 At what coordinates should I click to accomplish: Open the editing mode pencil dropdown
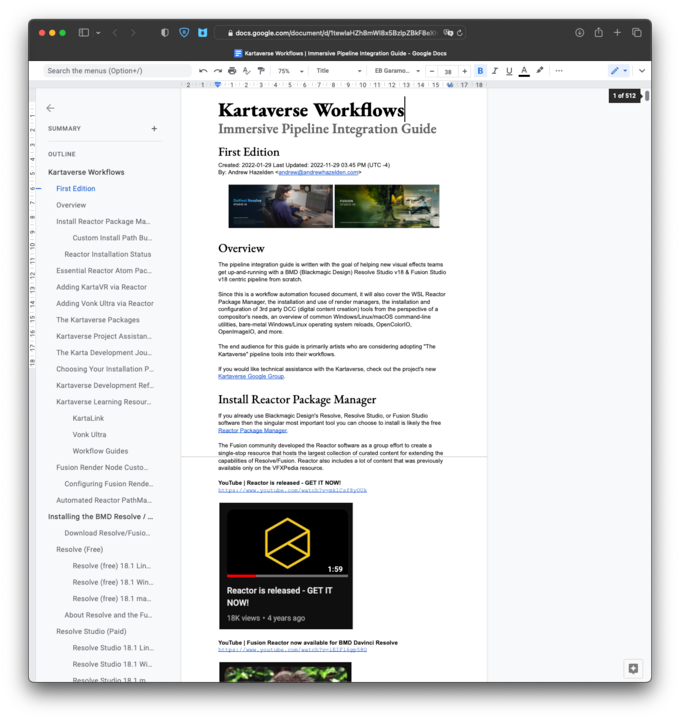click(x=618, y=71)
